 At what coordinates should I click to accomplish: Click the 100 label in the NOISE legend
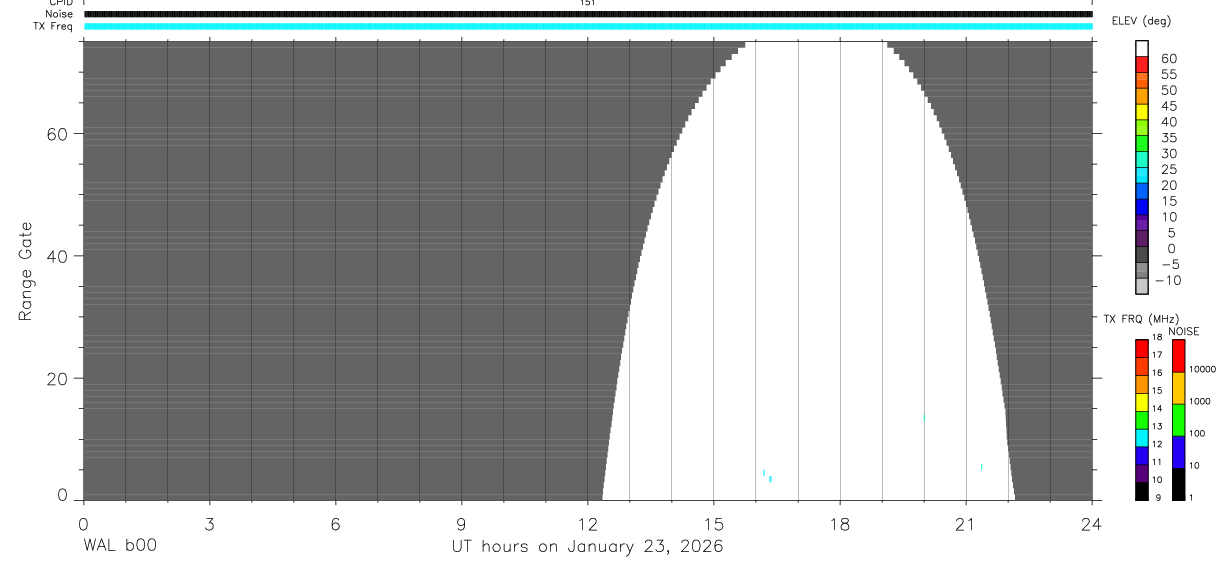coord(1197,433)
